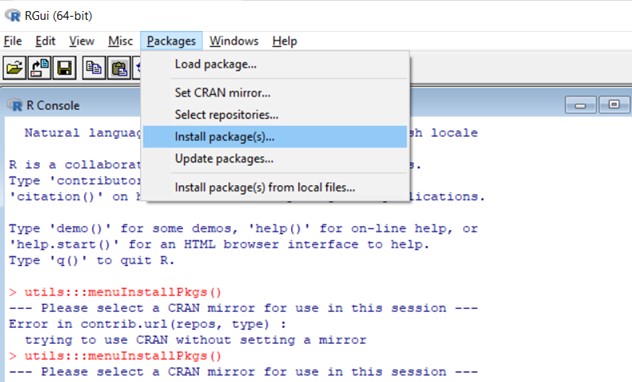This screenshot has width=632, height=382.
Task: Choose Install package(s) from local files...
Action: coord(275,187)
